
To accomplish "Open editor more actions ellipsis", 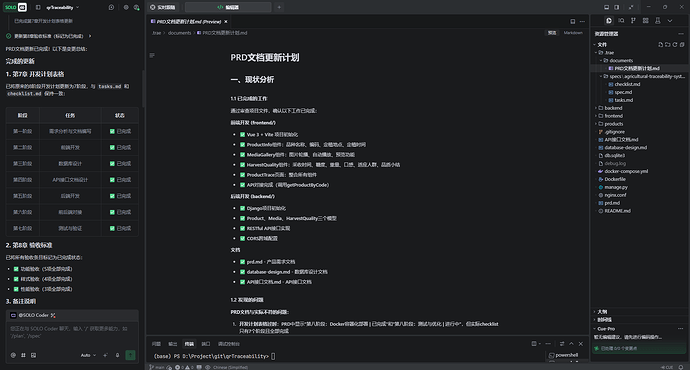I will click(582, 22).
